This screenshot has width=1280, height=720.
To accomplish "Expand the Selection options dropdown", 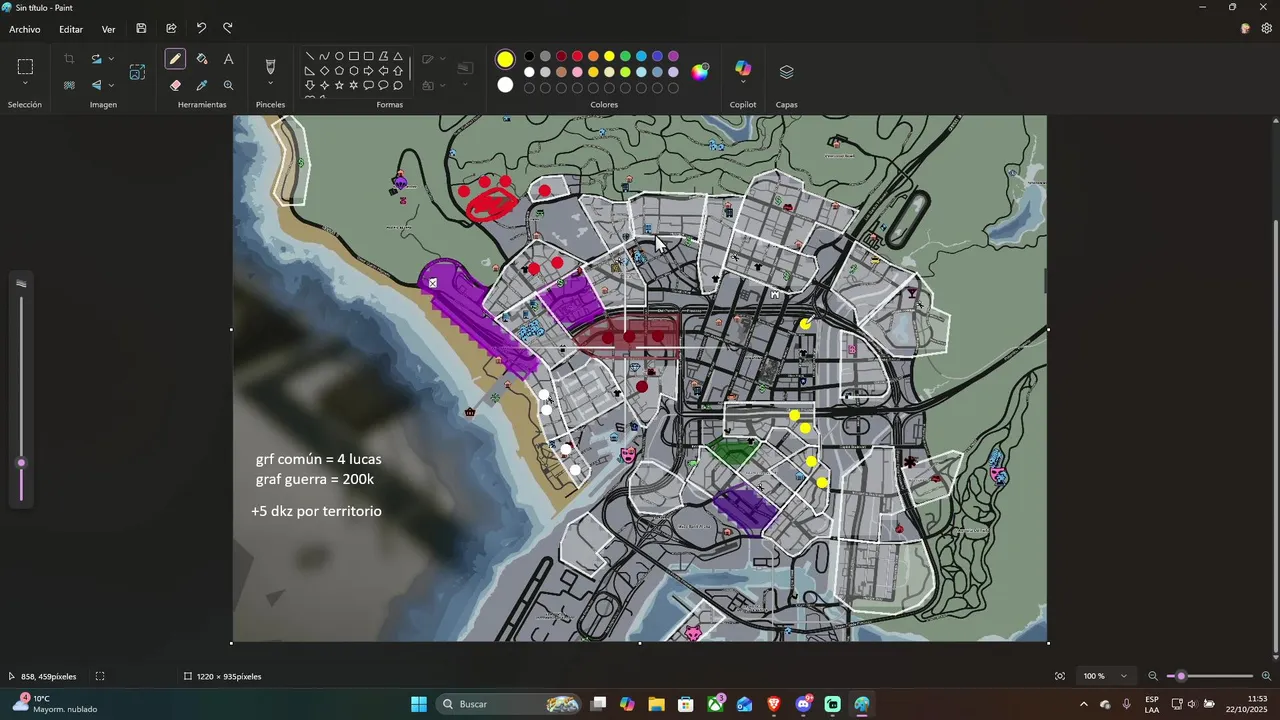I will (x=25, y=84).
